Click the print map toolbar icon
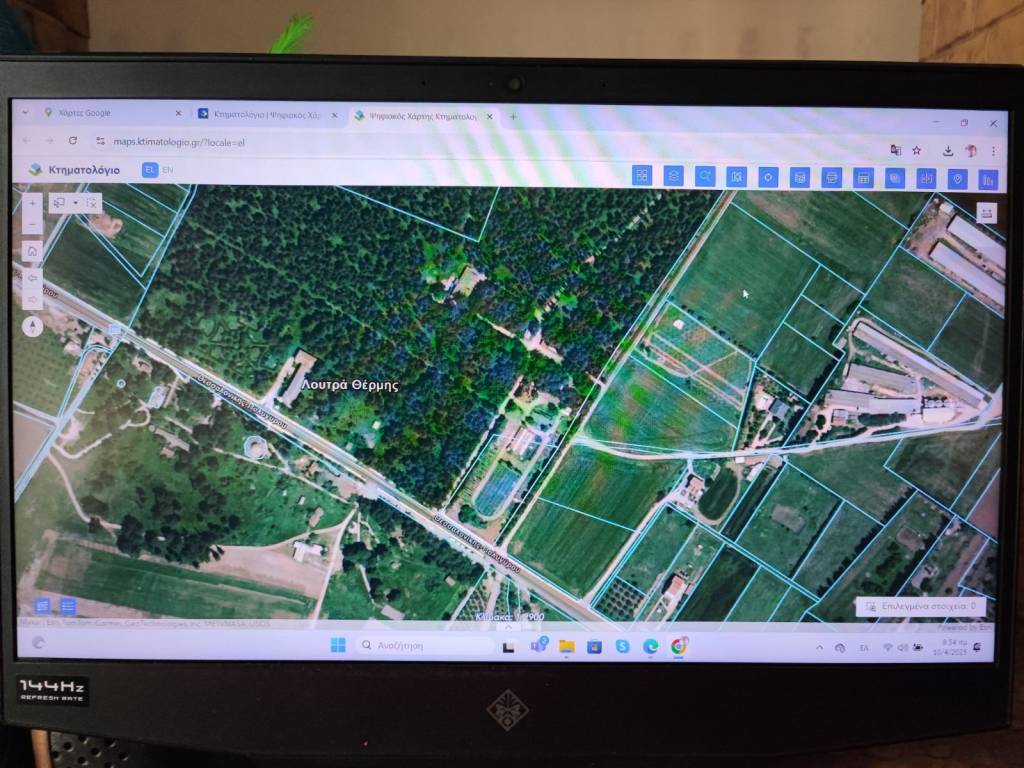Viewport: 1024px width, 768px height. 832,178
